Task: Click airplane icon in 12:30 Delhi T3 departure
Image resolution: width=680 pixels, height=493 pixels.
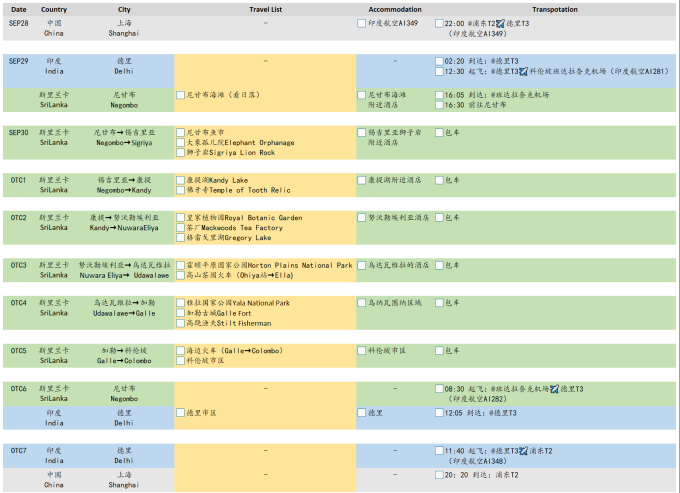Action: 521,72
